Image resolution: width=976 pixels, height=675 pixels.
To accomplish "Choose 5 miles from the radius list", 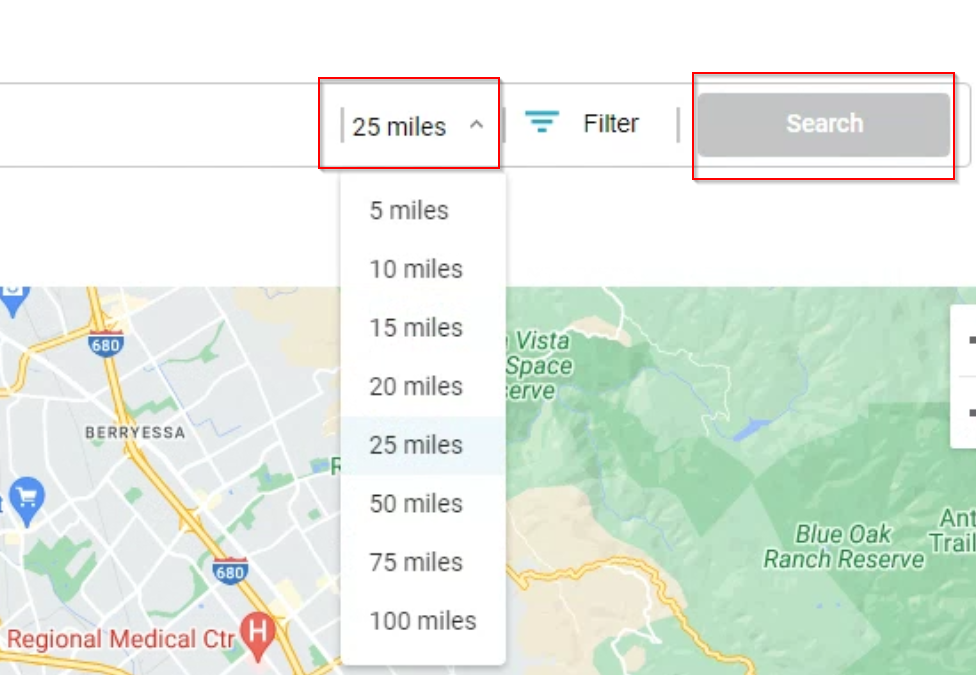I will point(409,211).
